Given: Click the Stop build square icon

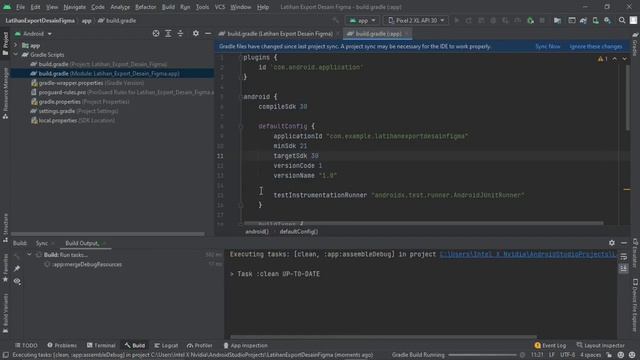Looking at the screenshot, I should [542, 20].
